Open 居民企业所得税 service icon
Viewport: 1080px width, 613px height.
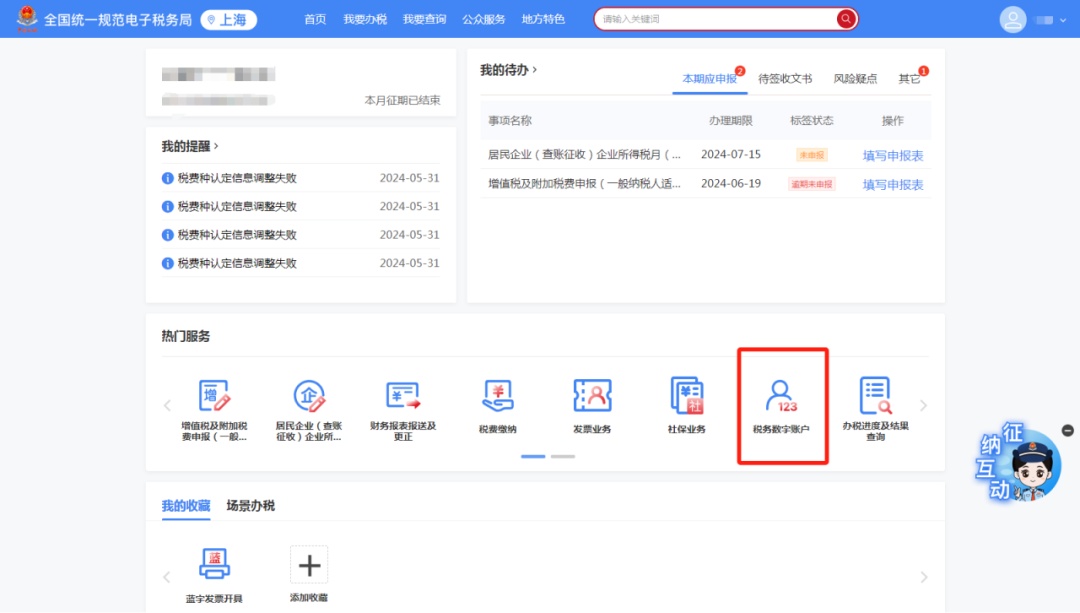309,397
